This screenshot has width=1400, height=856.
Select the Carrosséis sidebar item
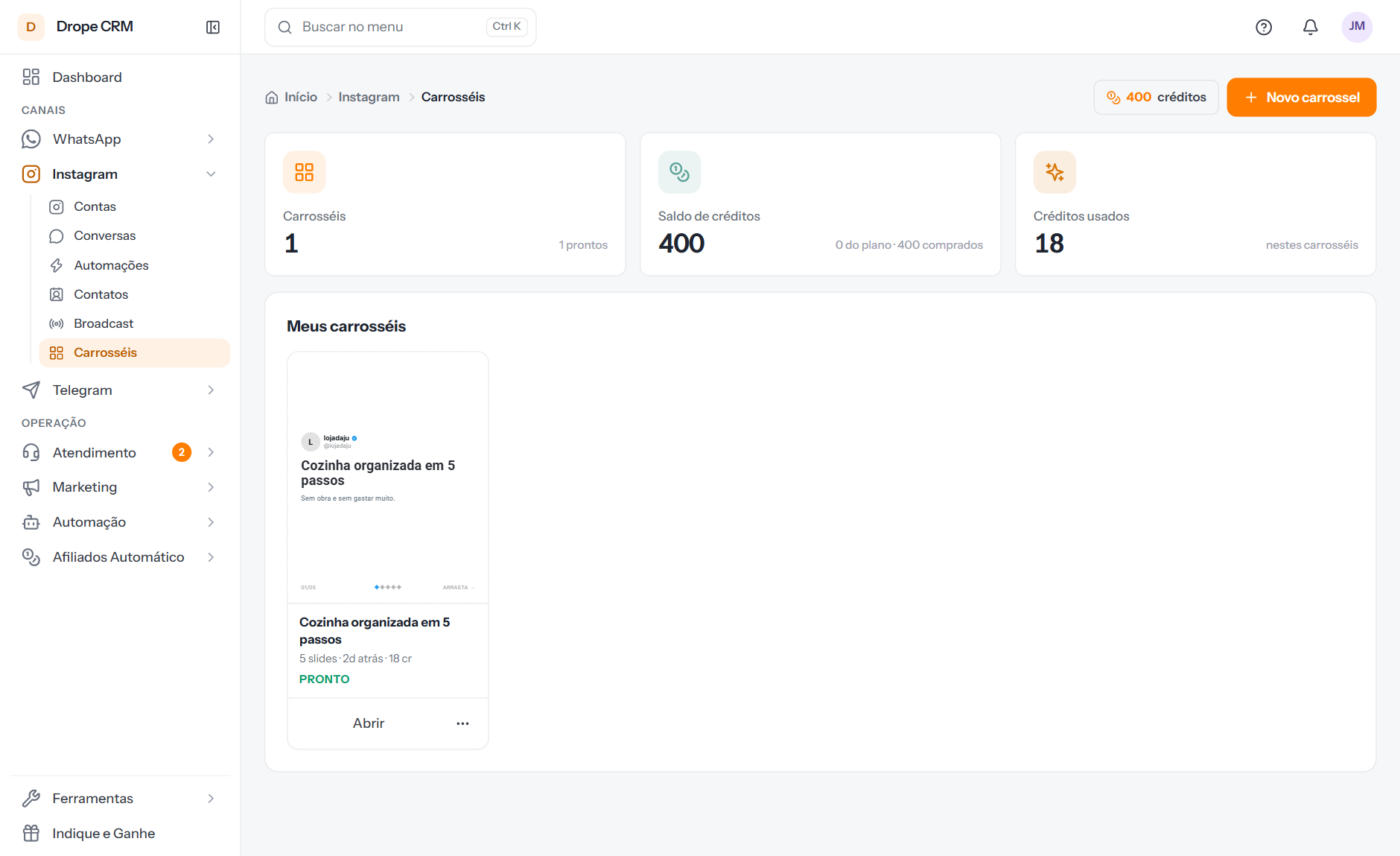134,353
